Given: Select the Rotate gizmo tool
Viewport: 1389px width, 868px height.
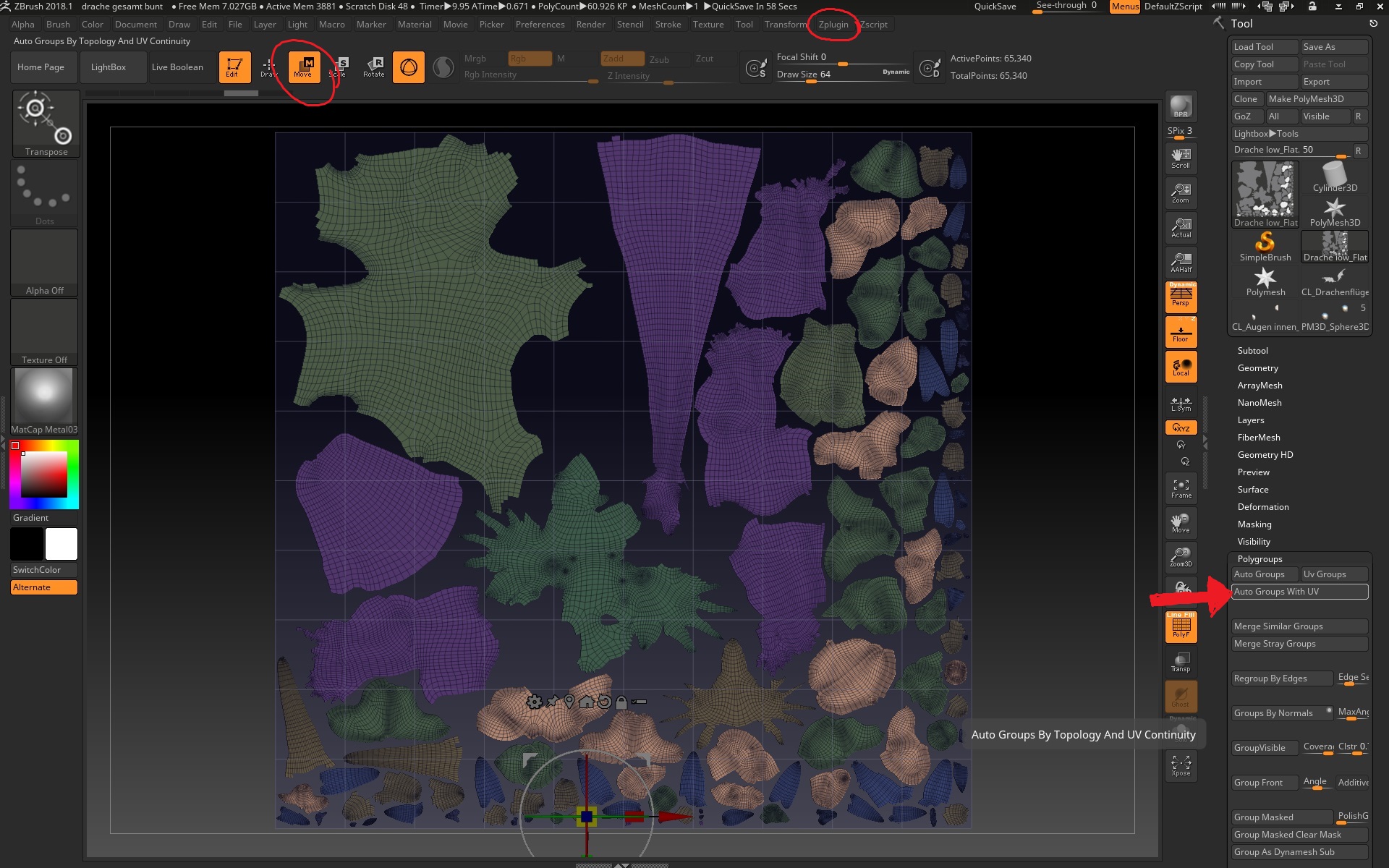Looking at the screenshot, I should 374,67.
